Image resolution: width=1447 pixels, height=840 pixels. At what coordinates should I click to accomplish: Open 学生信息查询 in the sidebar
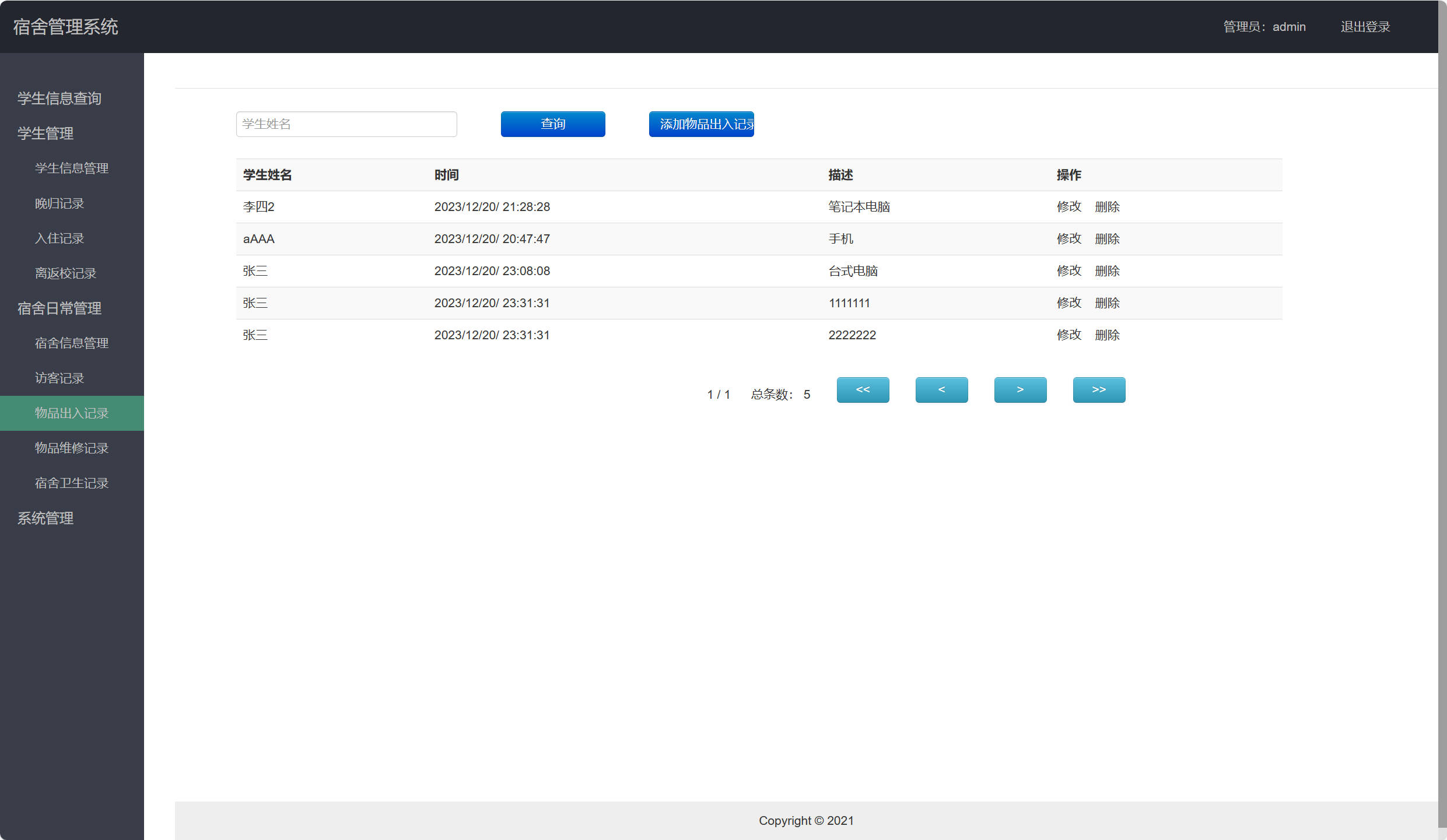[x=59, y=99]
